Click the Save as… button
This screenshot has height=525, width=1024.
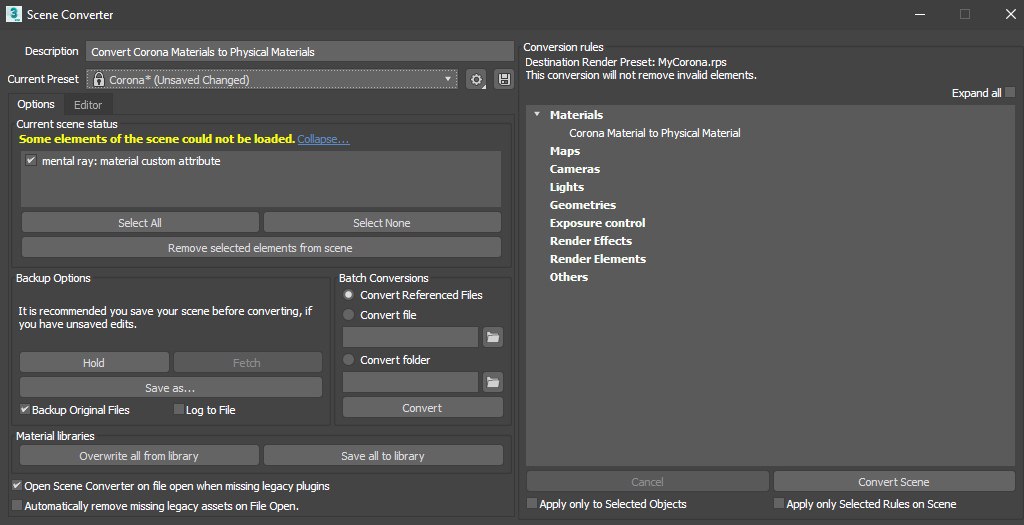[170, 387]
